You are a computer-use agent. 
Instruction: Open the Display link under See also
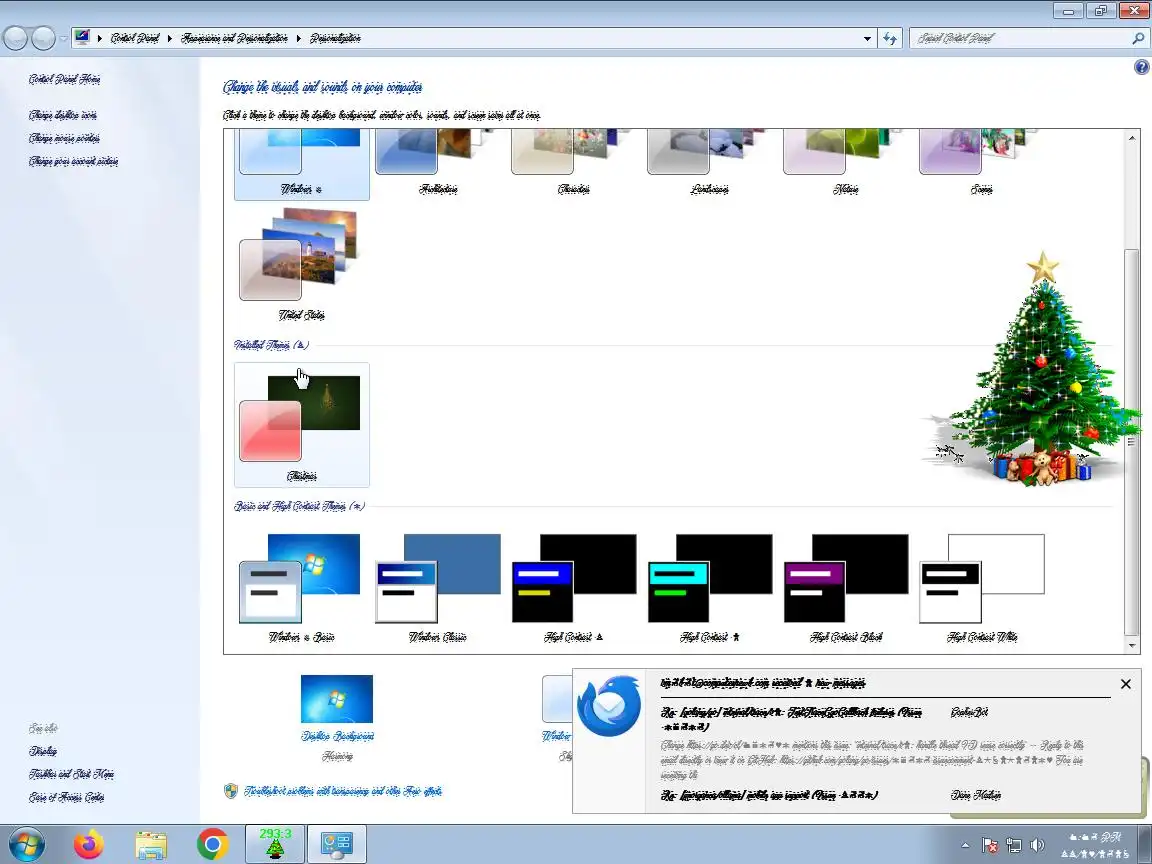43,751
